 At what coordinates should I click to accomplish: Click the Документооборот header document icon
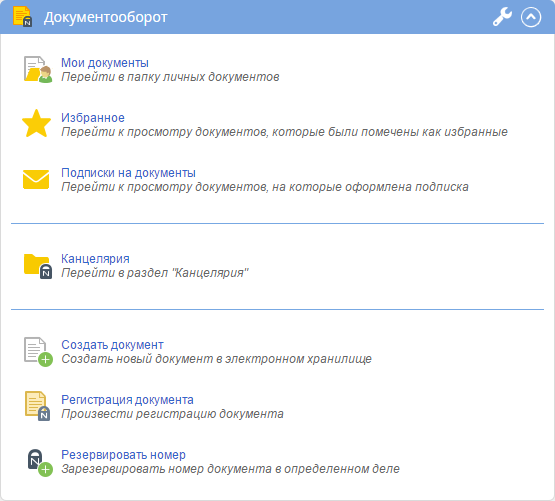[22, 16]
